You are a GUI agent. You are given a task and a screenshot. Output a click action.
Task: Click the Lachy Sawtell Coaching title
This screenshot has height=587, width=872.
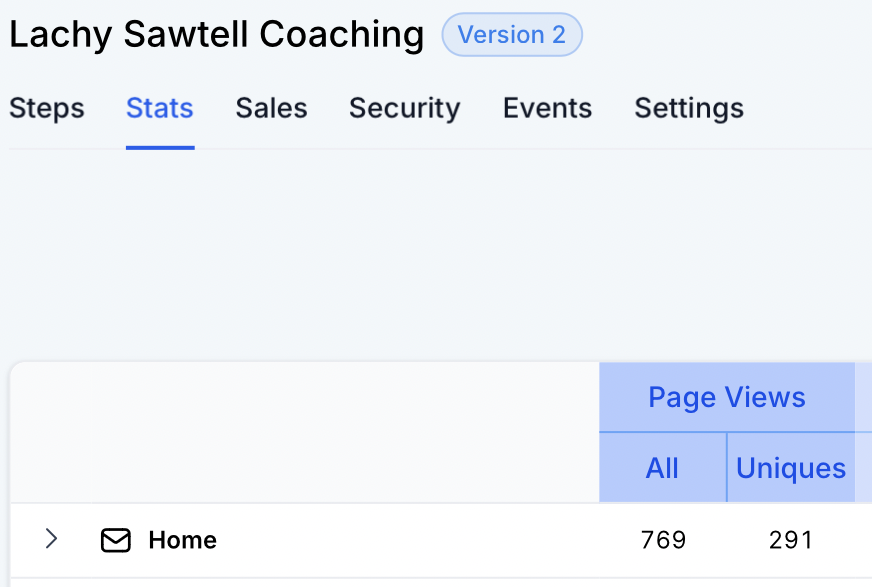217,35
